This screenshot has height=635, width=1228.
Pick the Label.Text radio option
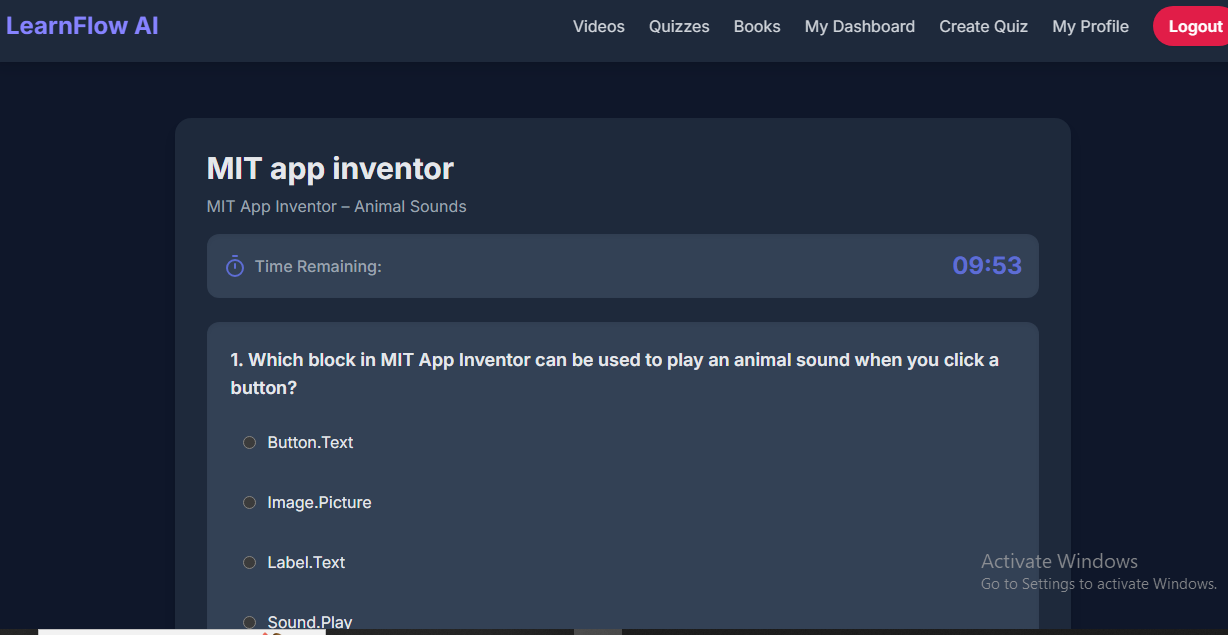click(250, 563)
